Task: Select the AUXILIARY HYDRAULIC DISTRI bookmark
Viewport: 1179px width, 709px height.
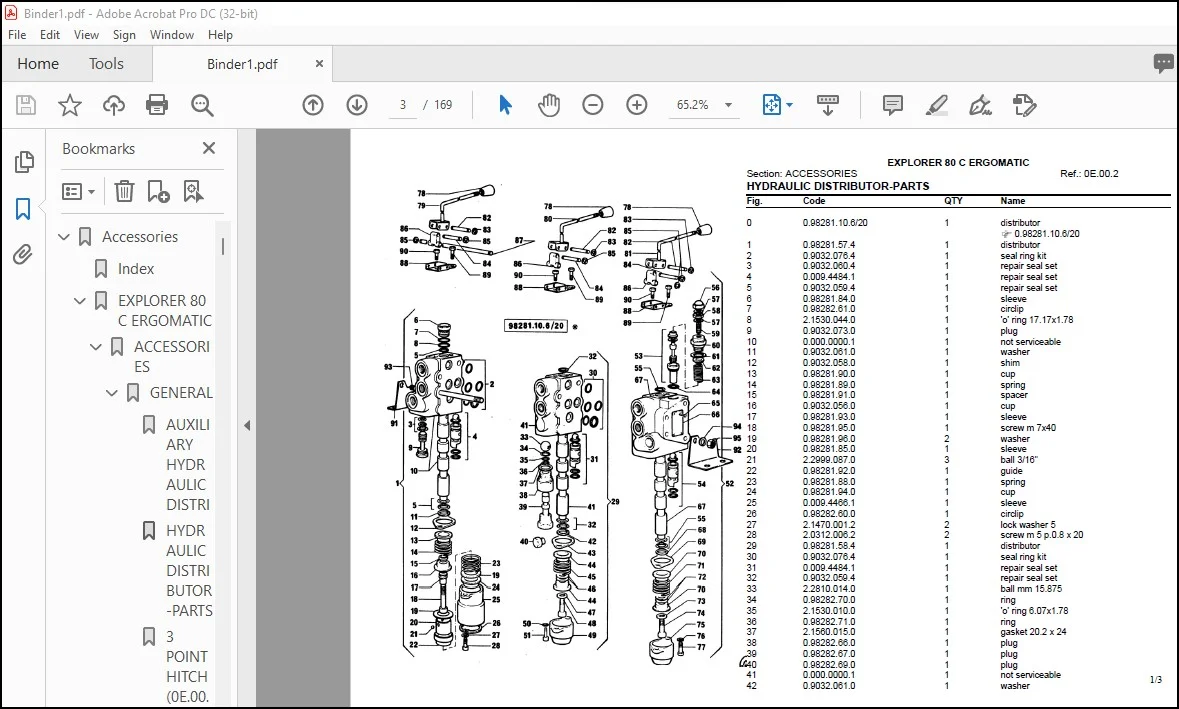Action: pos(187,465)
